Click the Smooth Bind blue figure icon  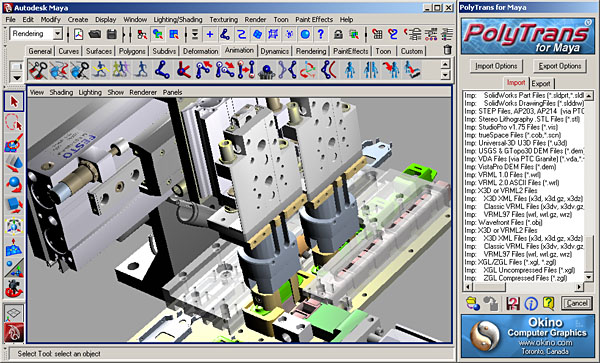click(x=350, y=70)
